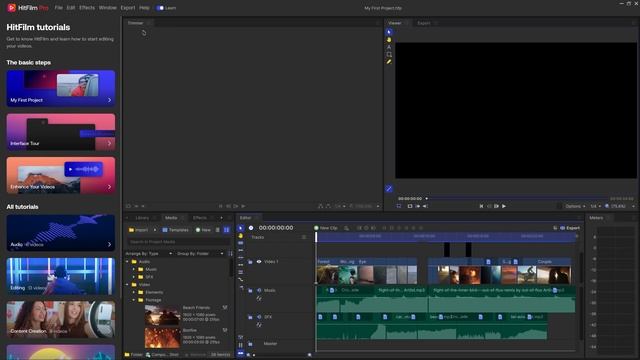
Task: Open the Help menu
Action: [x=144, y=8]
